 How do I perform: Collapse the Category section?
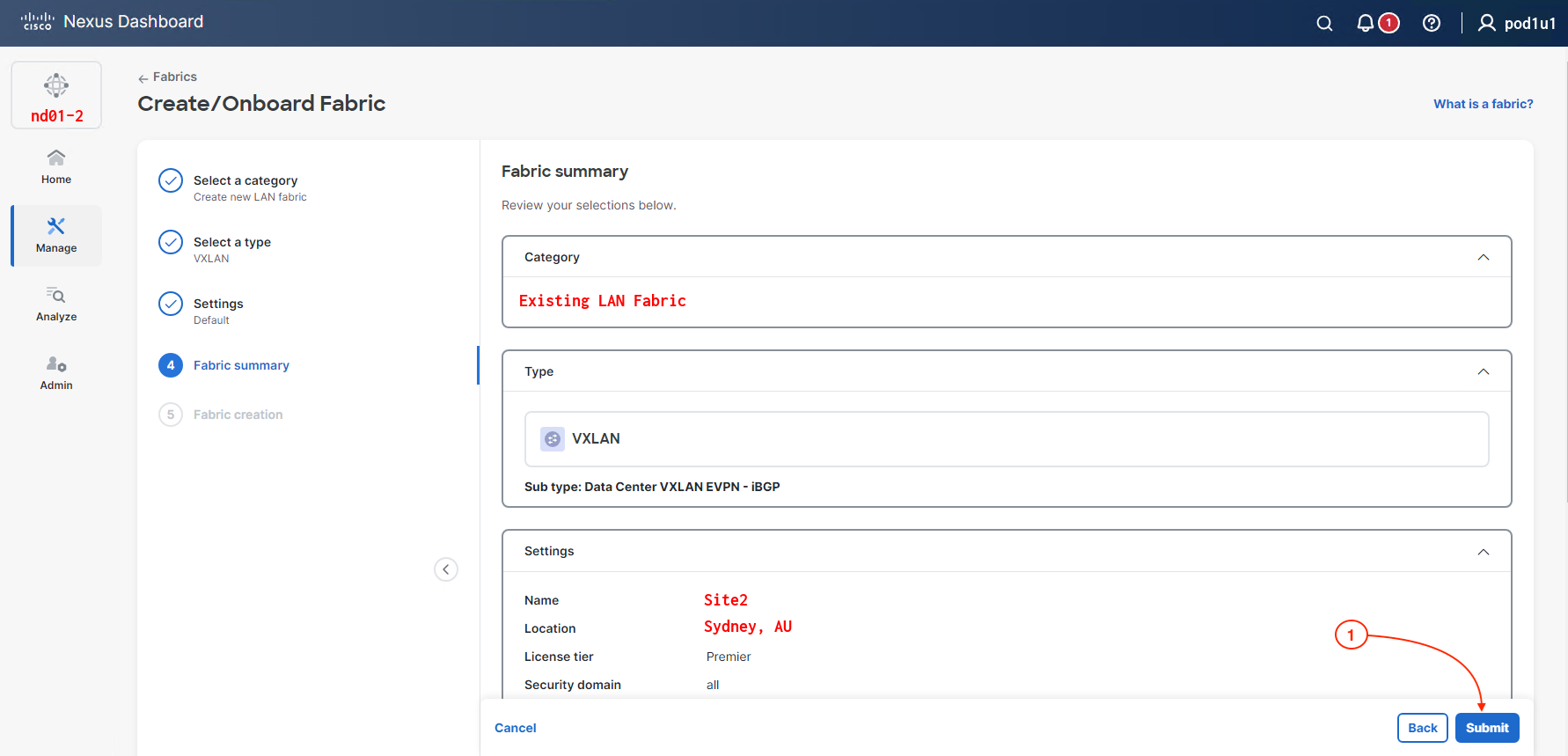1483,257
